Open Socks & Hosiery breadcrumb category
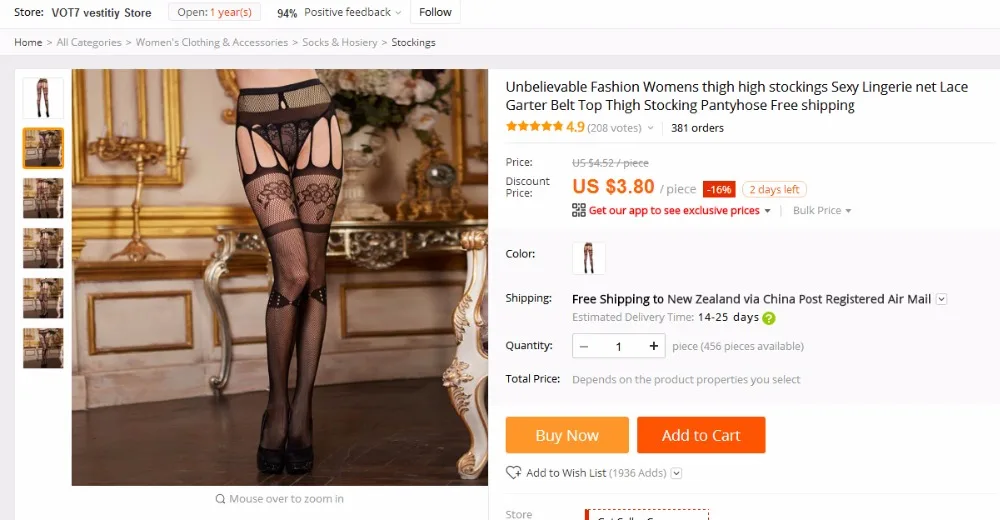 [340, 42]
